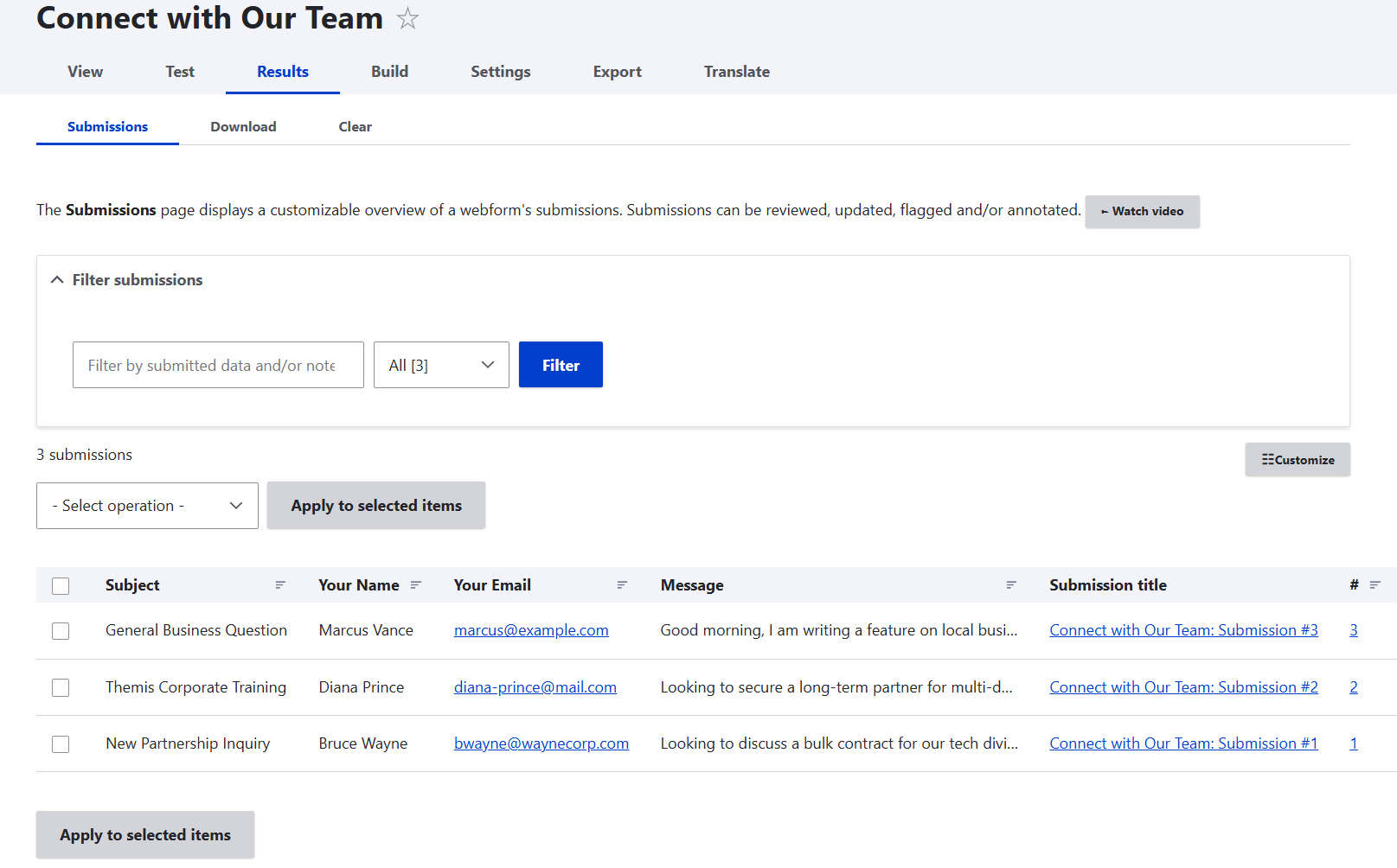This screenshot has width=1397, height=868.
Task: Open the Results tab
Action: pyautogui.click(x=283, y=72)
